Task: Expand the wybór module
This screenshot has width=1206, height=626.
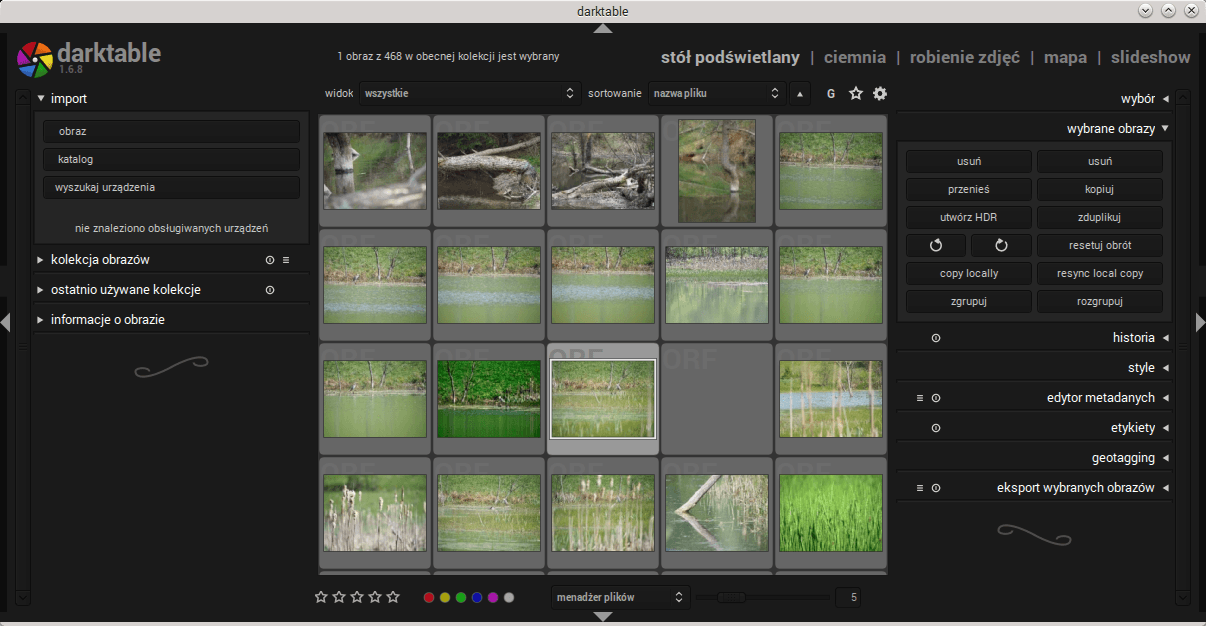Action: point(1165,99)
